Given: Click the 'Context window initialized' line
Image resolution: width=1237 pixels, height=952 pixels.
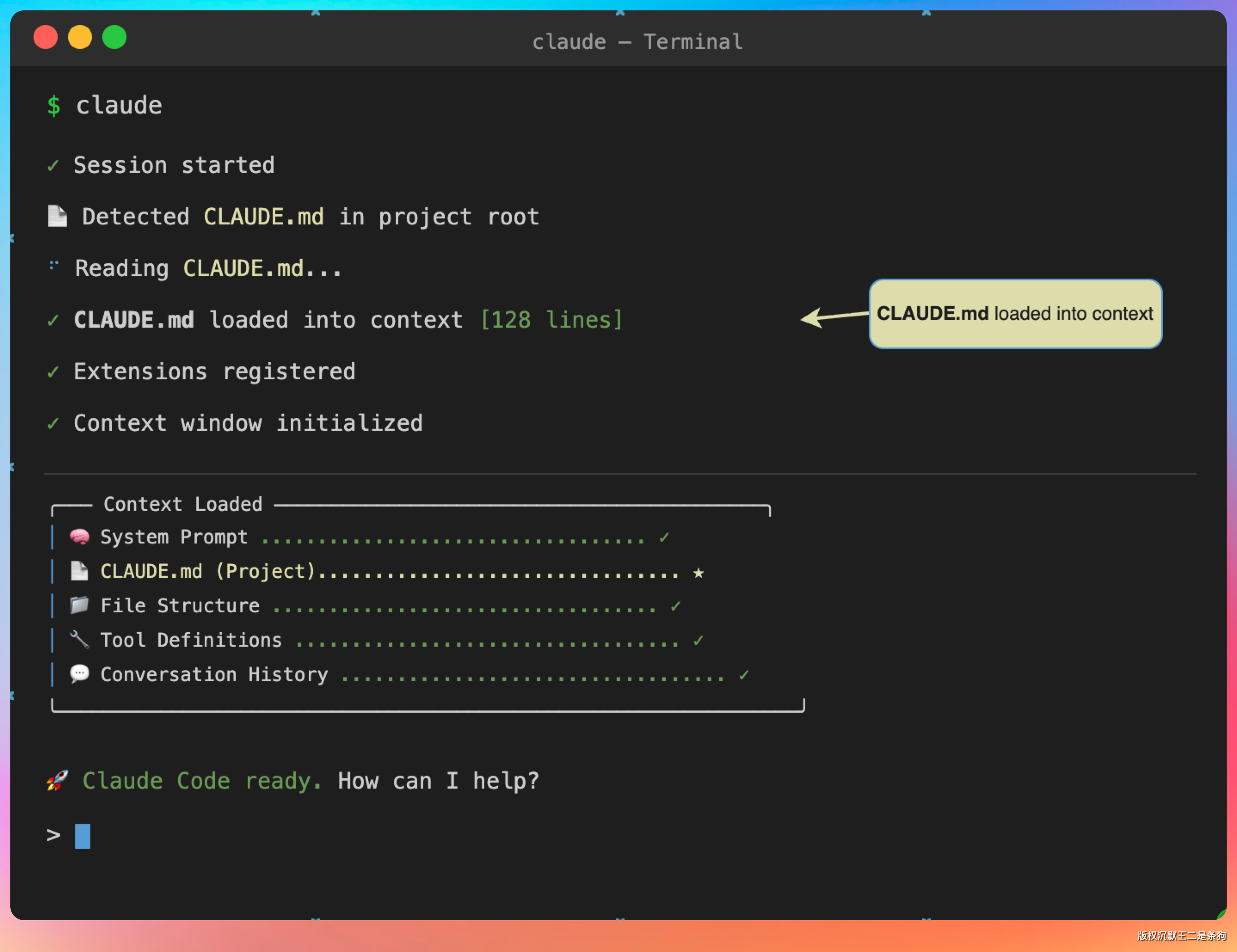Looking at the screenshot, I should [248, 423].
